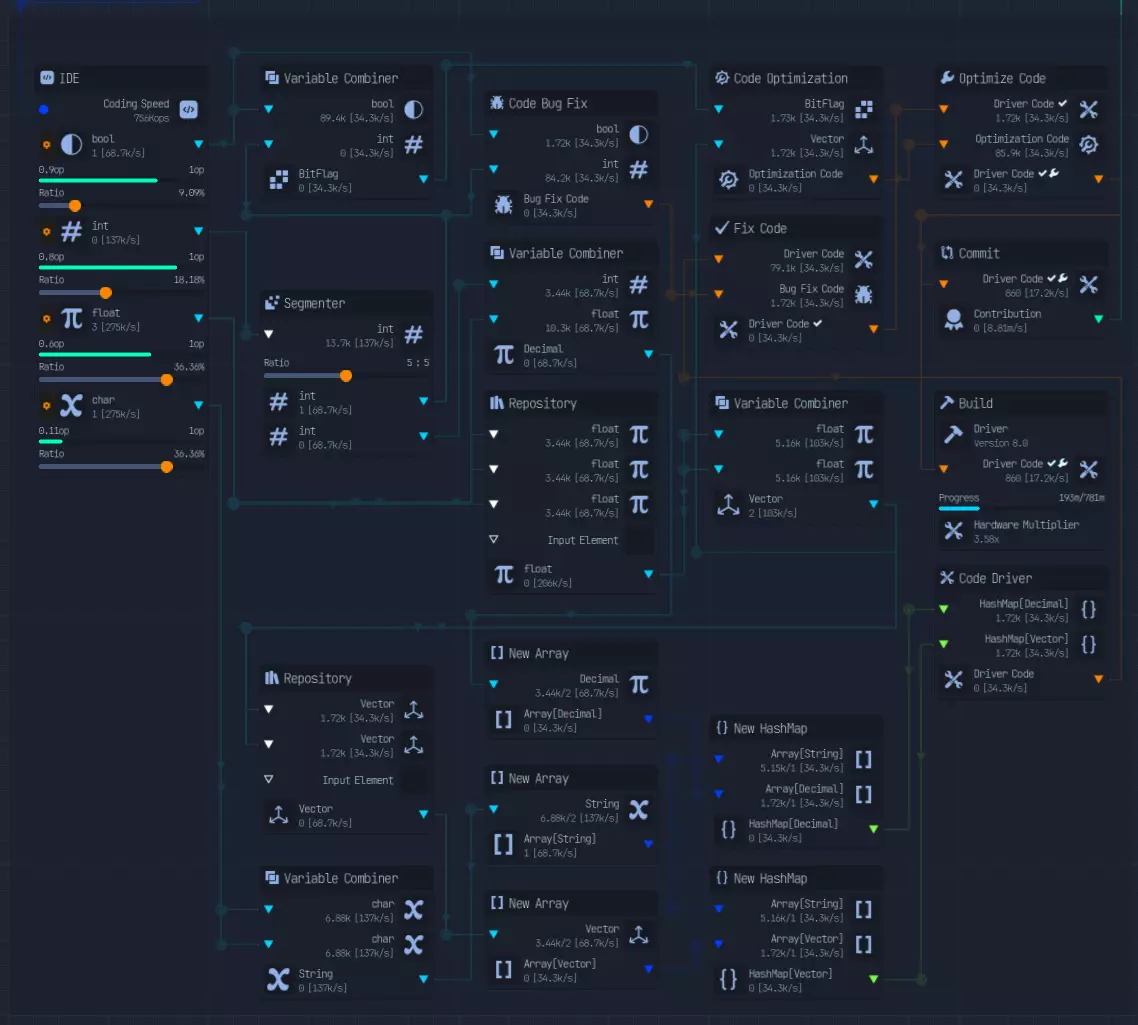The image size is (1138, 1025).
Task: Click the Bug Fix Code output bug icon
Action: point(504,205)
